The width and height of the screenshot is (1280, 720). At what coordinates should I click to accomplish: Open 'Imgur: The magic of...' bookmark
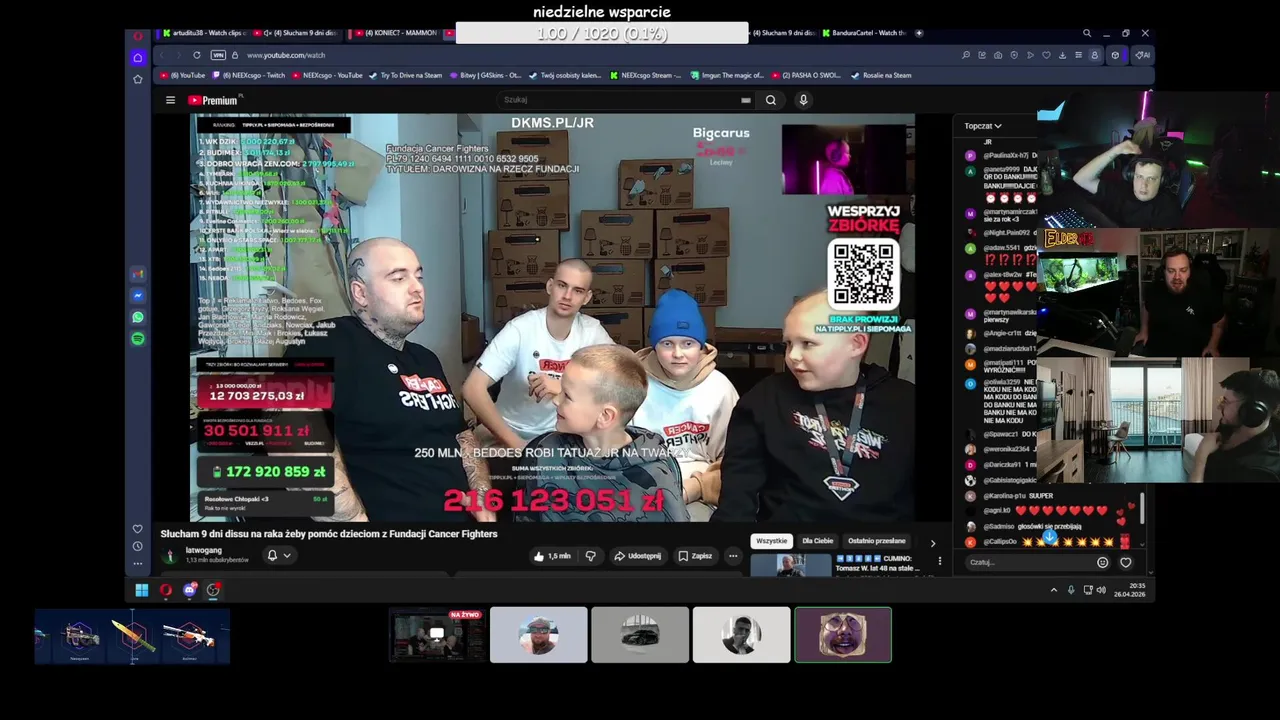(728, 75)
